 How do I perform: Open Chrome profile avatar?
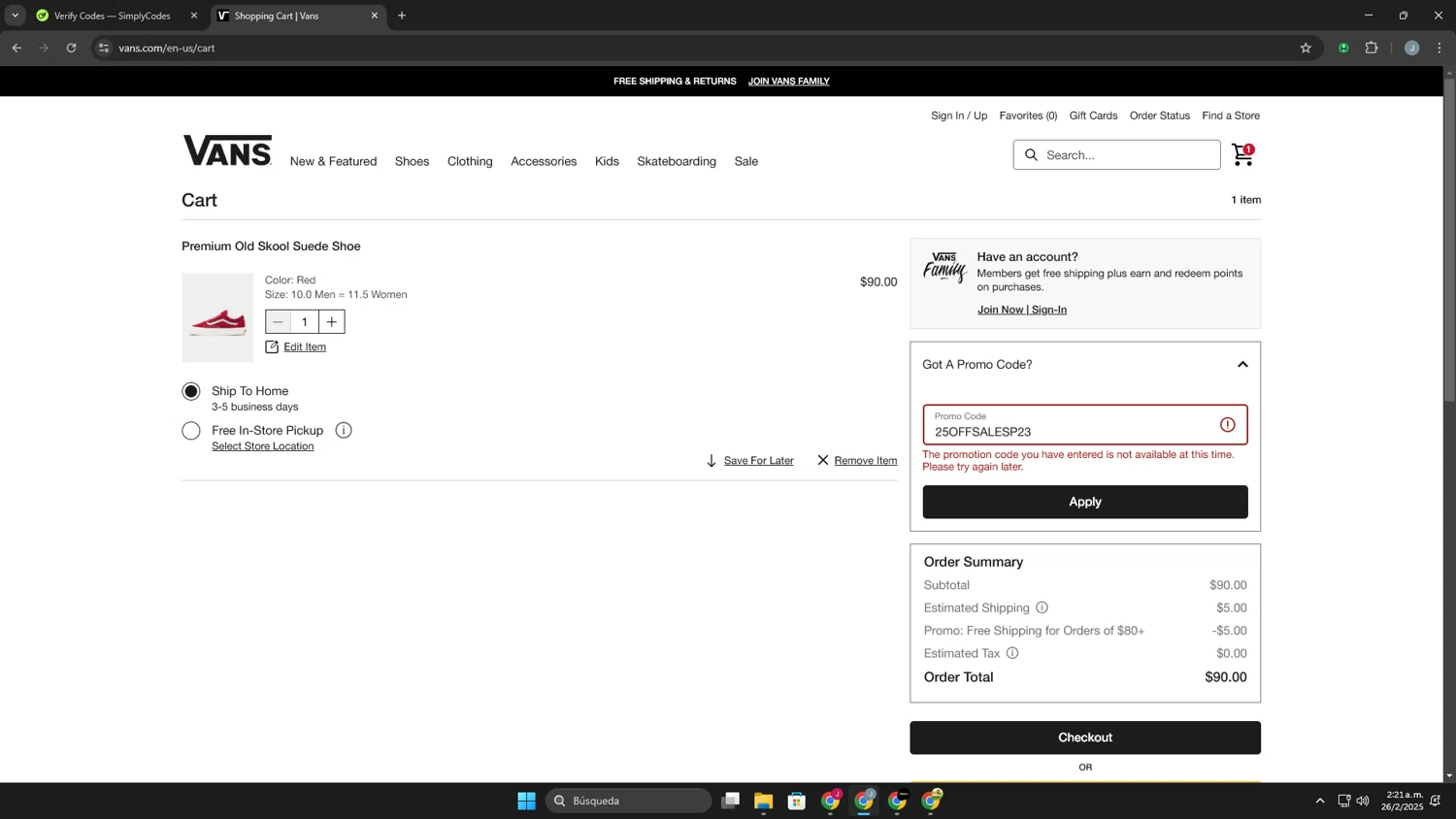(1411, 48)
